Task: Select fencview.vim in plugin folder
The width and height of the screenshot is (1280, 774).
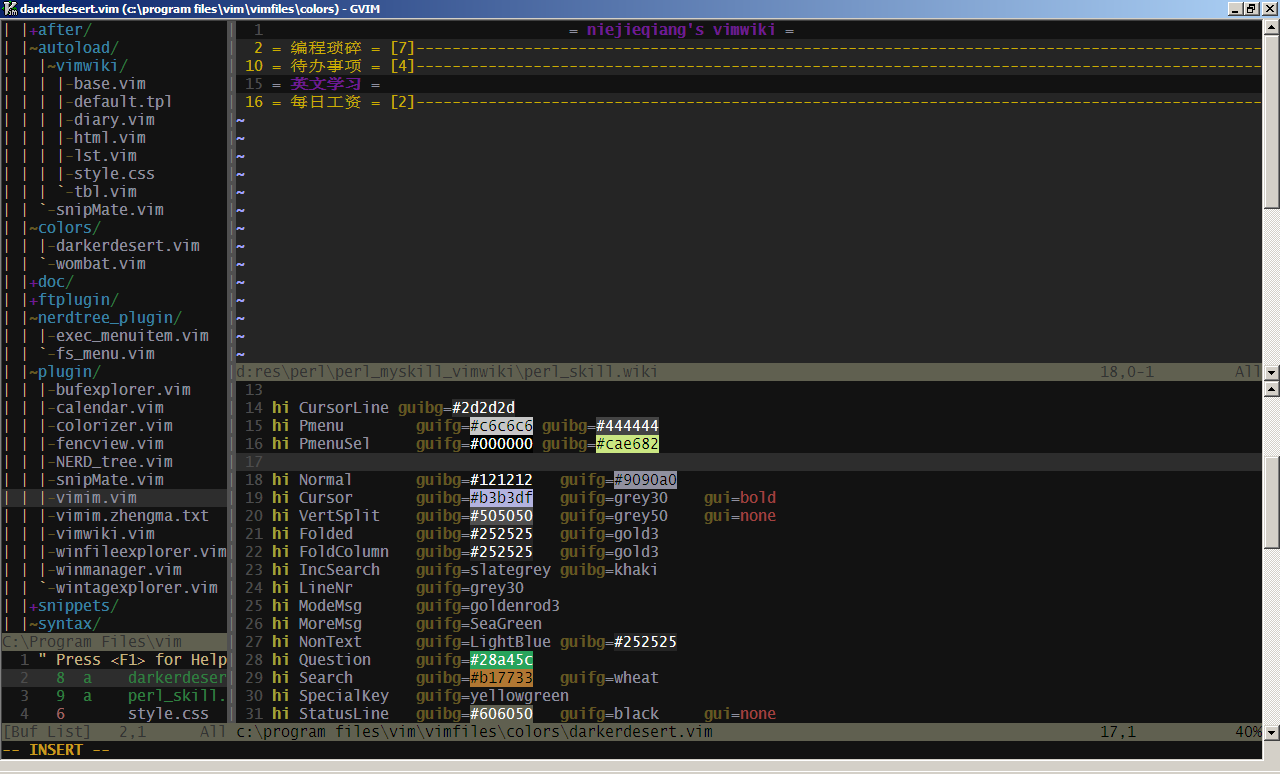Action: point(110,444)
